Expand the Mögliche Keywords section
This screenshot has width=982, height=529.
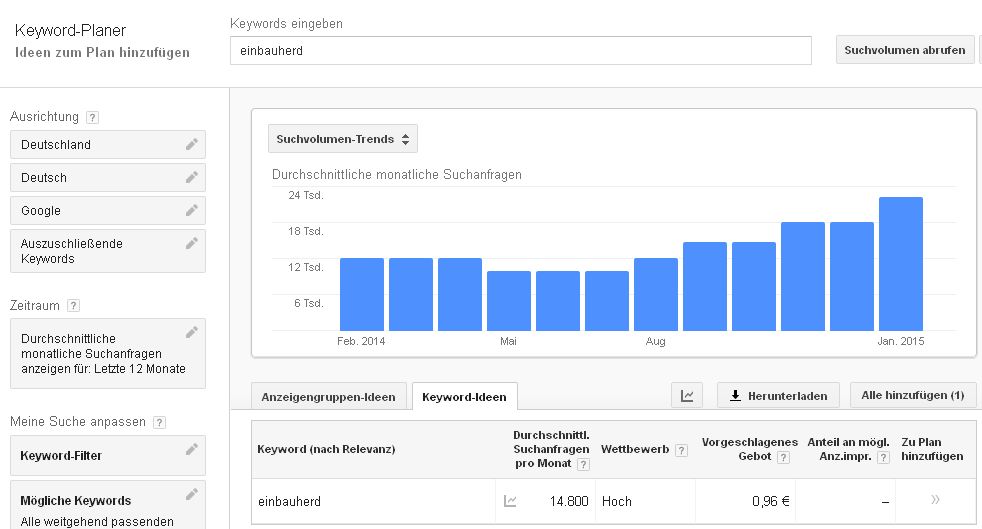pyautogui.click(x=108, y=506)
